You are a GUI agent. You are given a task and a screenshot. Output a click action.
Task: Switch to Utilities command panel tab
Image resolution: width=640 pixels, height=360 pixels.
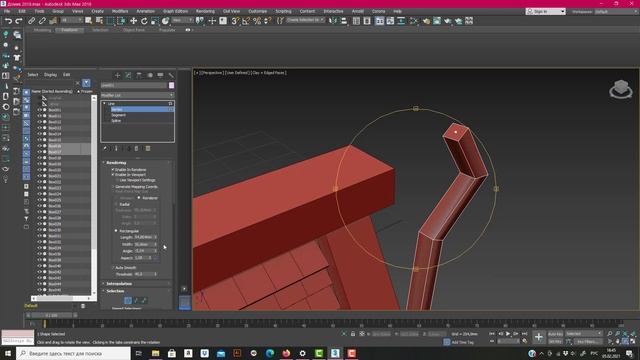point(171,75)
